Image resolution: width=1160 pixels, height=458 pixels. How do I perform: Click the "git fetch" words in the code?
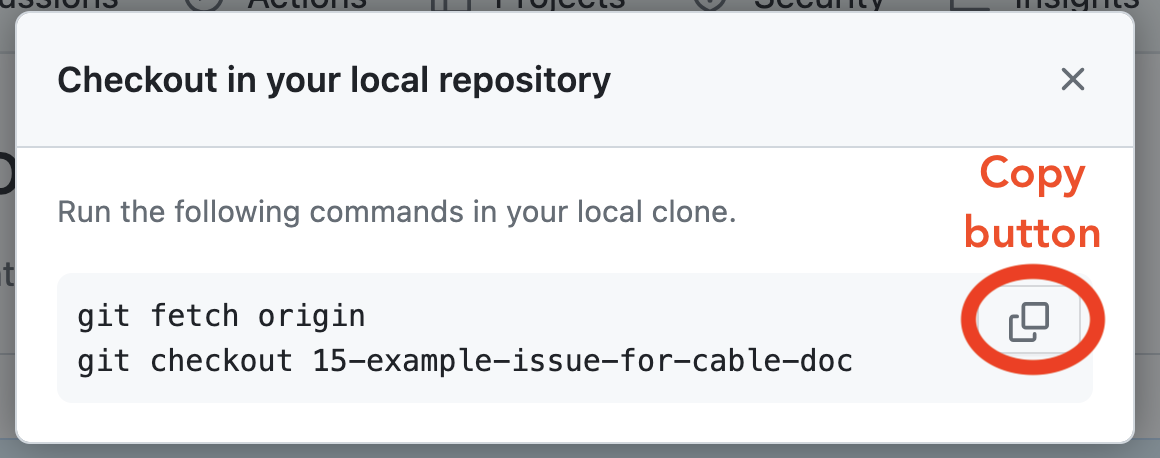[162, 317]
